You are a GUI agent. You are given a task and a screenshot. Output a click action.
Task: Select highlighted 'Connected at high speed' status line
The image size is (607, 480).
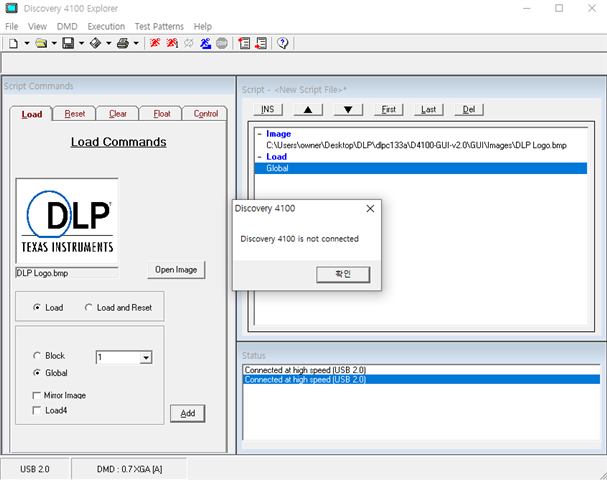pyautogui.click(x=422, y=379)
